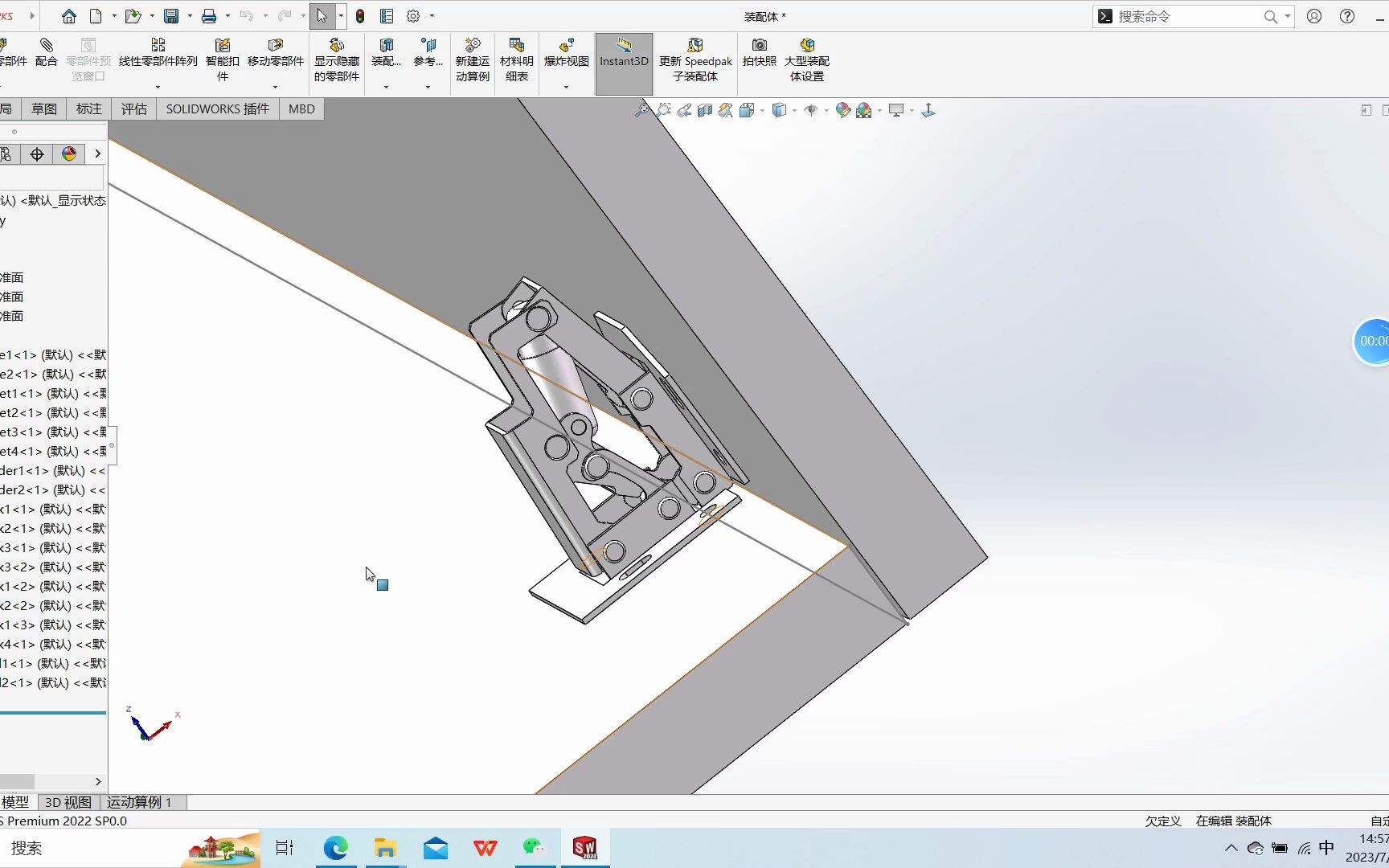Switch to the 标注 tab
Viewport: 1389px width, 868px height.
click(89, 109)
